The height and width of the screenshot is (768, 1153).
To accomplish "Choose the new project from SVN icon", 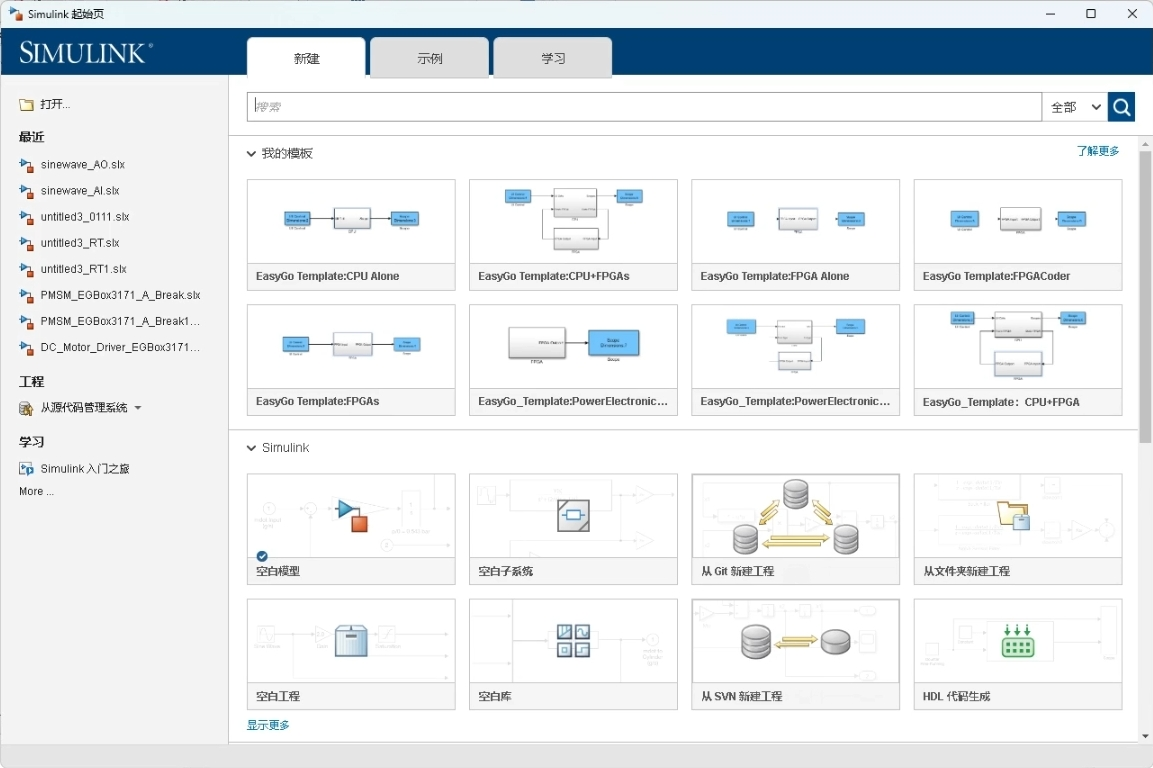I will point(795,640).
